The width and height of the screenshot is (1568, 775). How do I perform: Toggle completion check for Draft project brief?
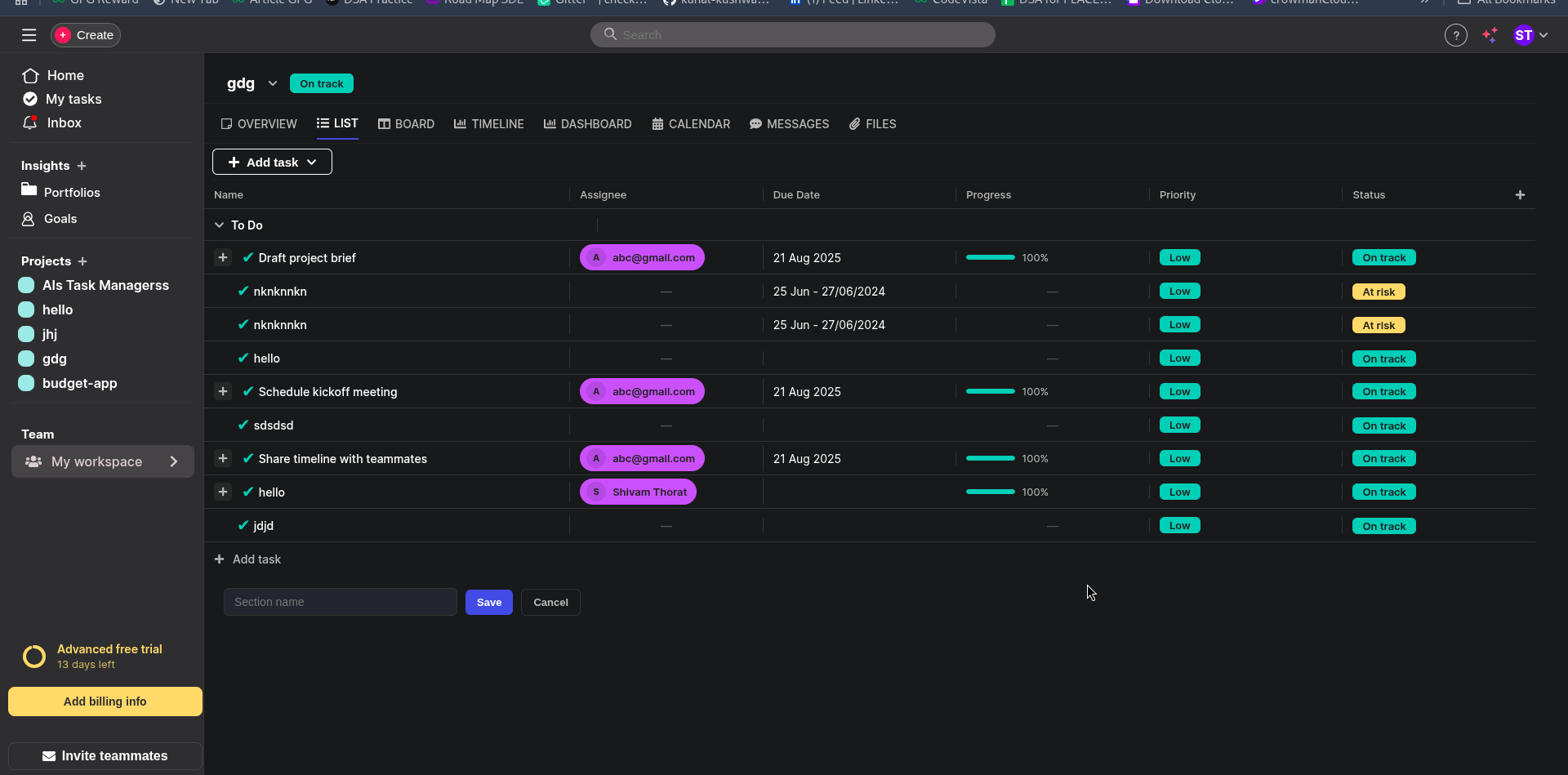[x=248, y=258]
